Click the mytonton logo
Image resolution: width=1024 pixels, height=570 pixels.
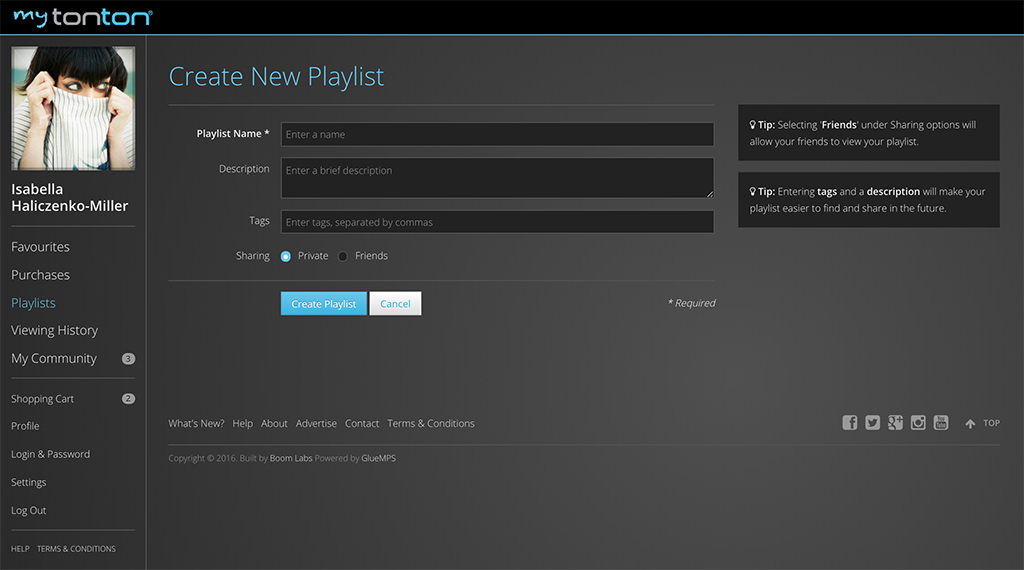[x=83, y=17]
